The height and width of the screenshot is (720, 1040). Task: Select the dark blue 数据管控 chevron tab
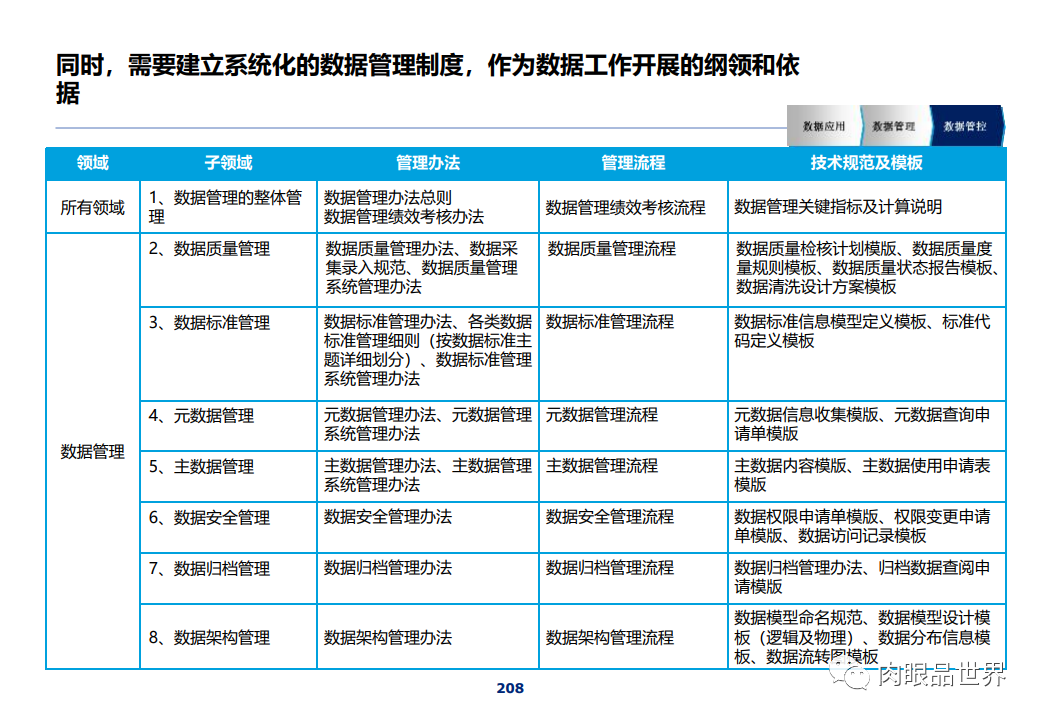coord(965,126)
